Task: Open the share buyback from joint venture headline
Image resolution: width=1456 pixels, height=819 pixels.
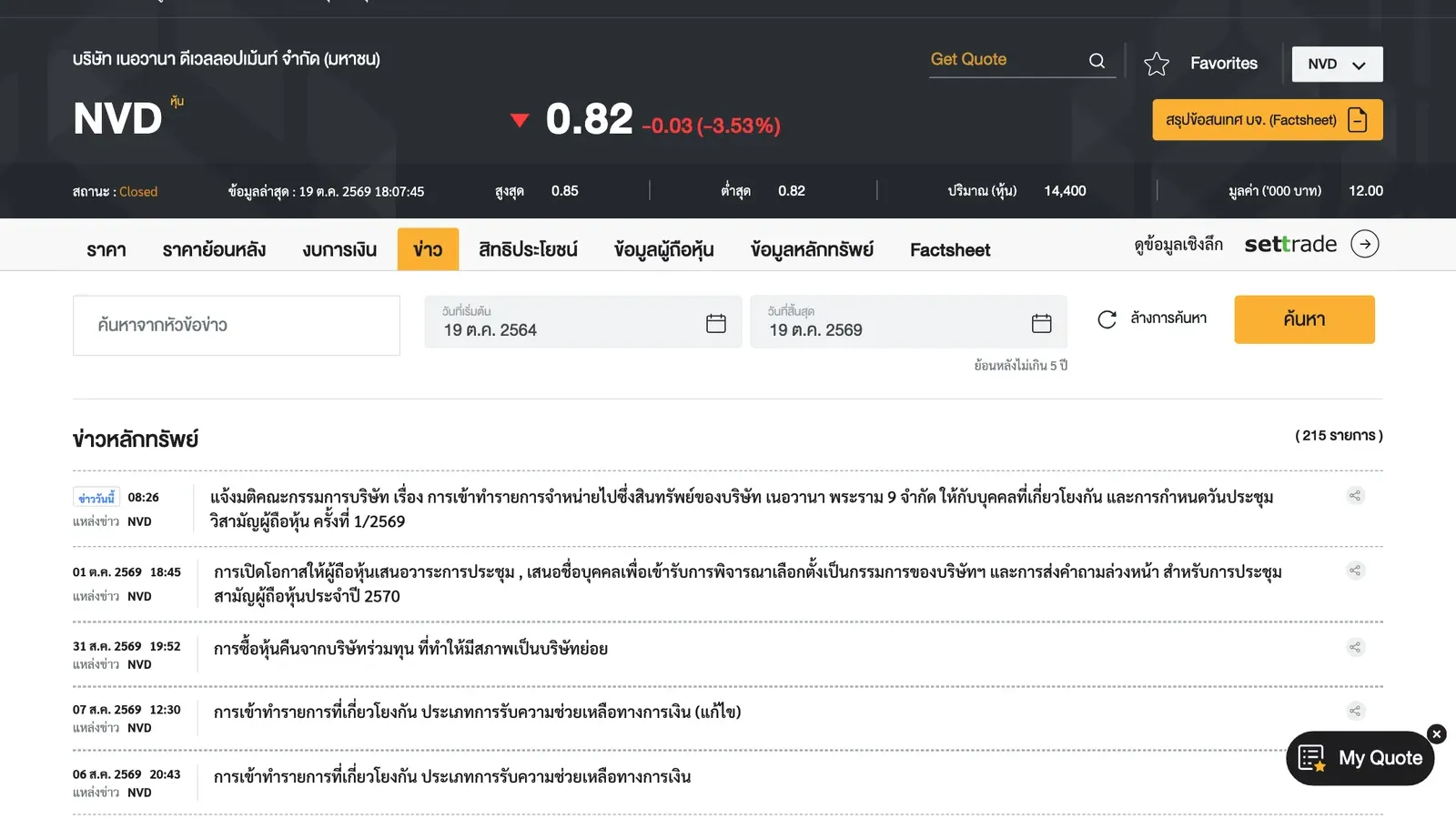Action: (410, 649)
